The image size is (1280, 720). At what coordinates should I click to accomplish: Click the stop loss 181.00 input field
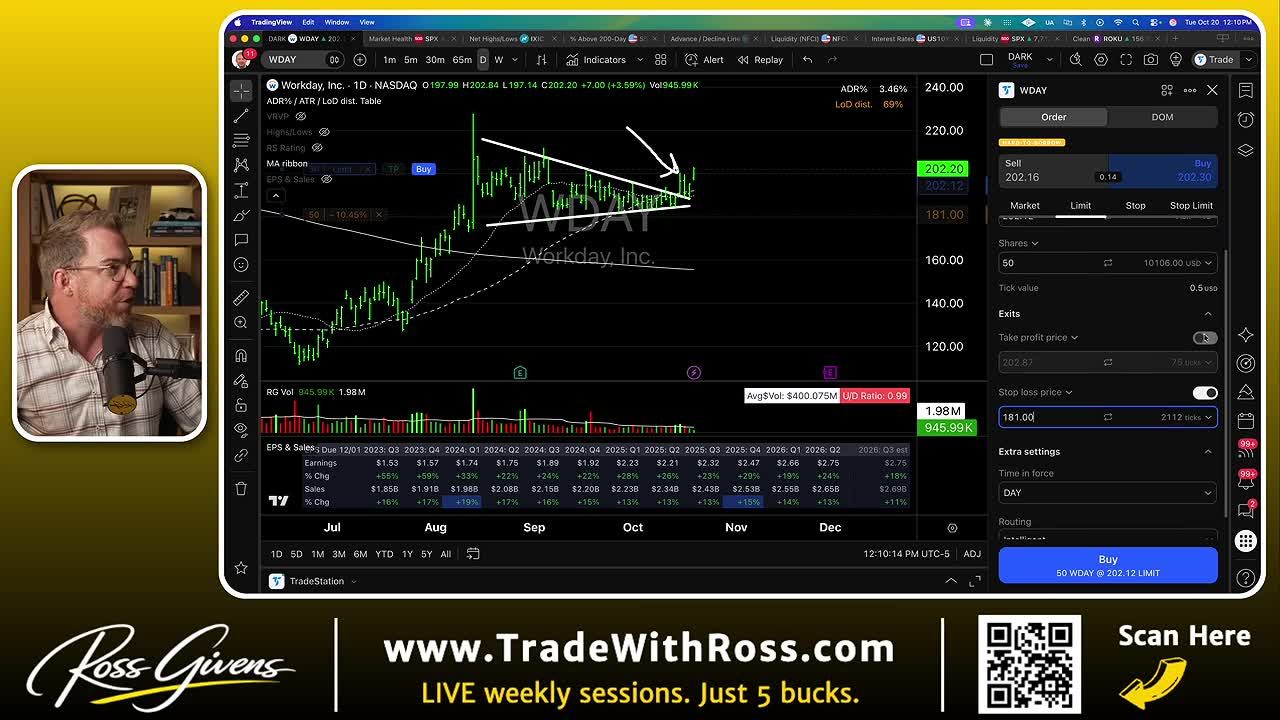pyautogui.click(x=1108, y=418)
